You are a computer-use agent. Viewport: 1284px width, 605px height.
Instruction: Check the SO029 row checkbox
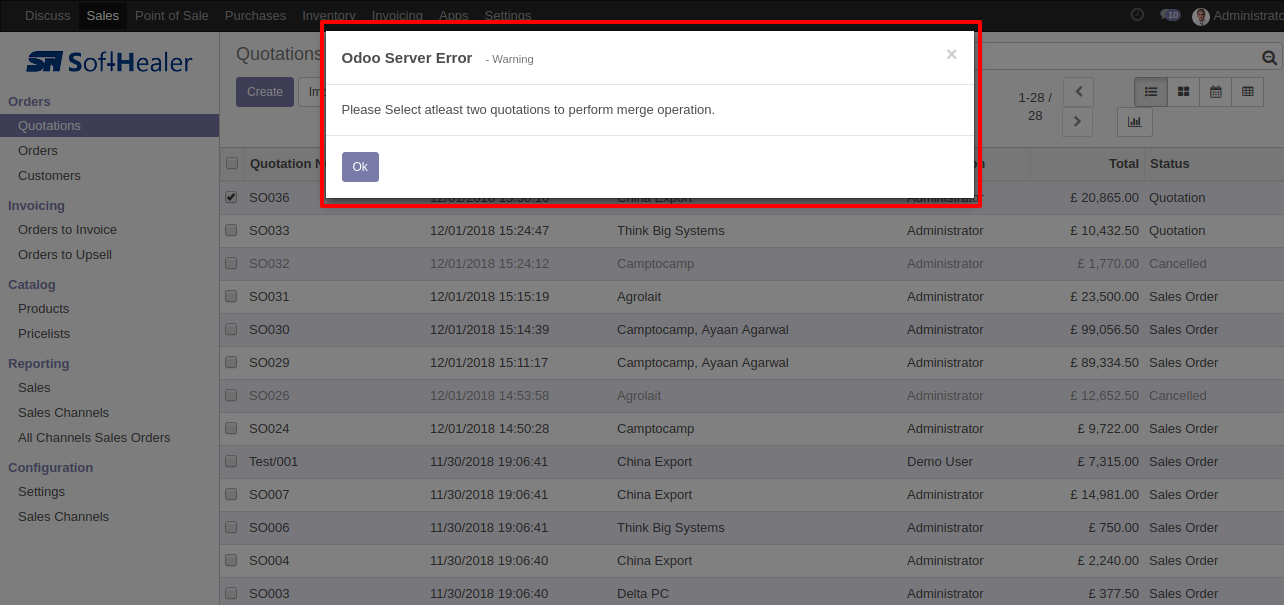click(231, 362)
